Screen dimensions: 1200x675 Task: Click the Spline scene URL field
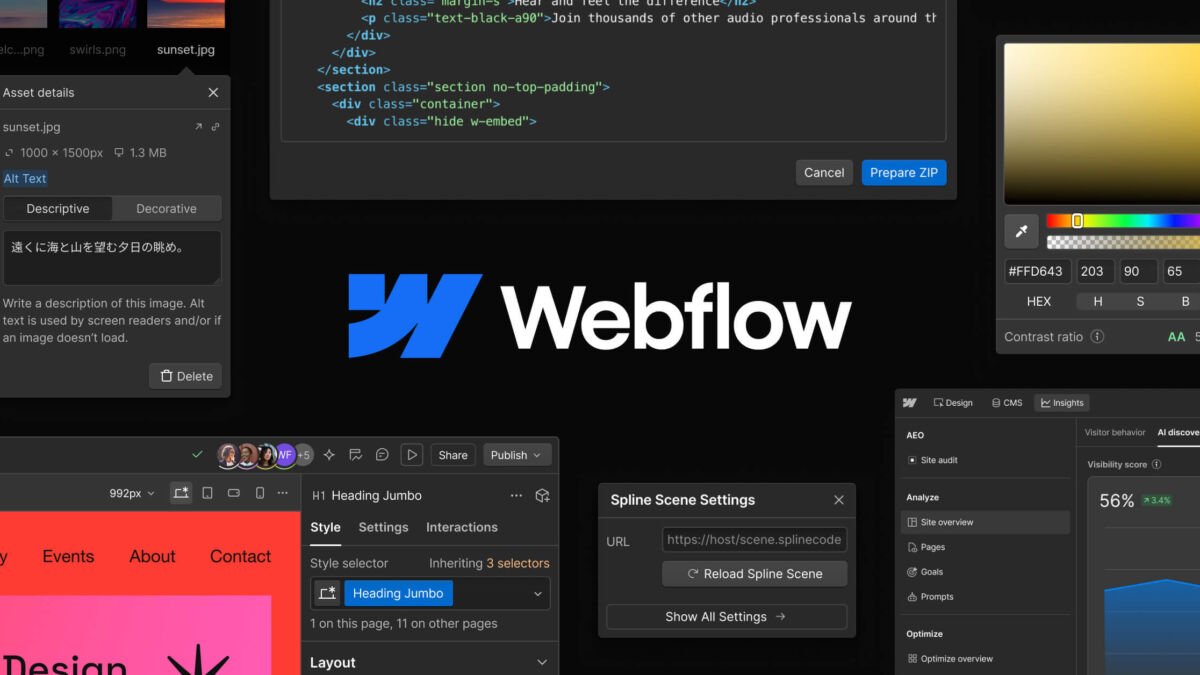pyautogui.click(x=754, y=540)
